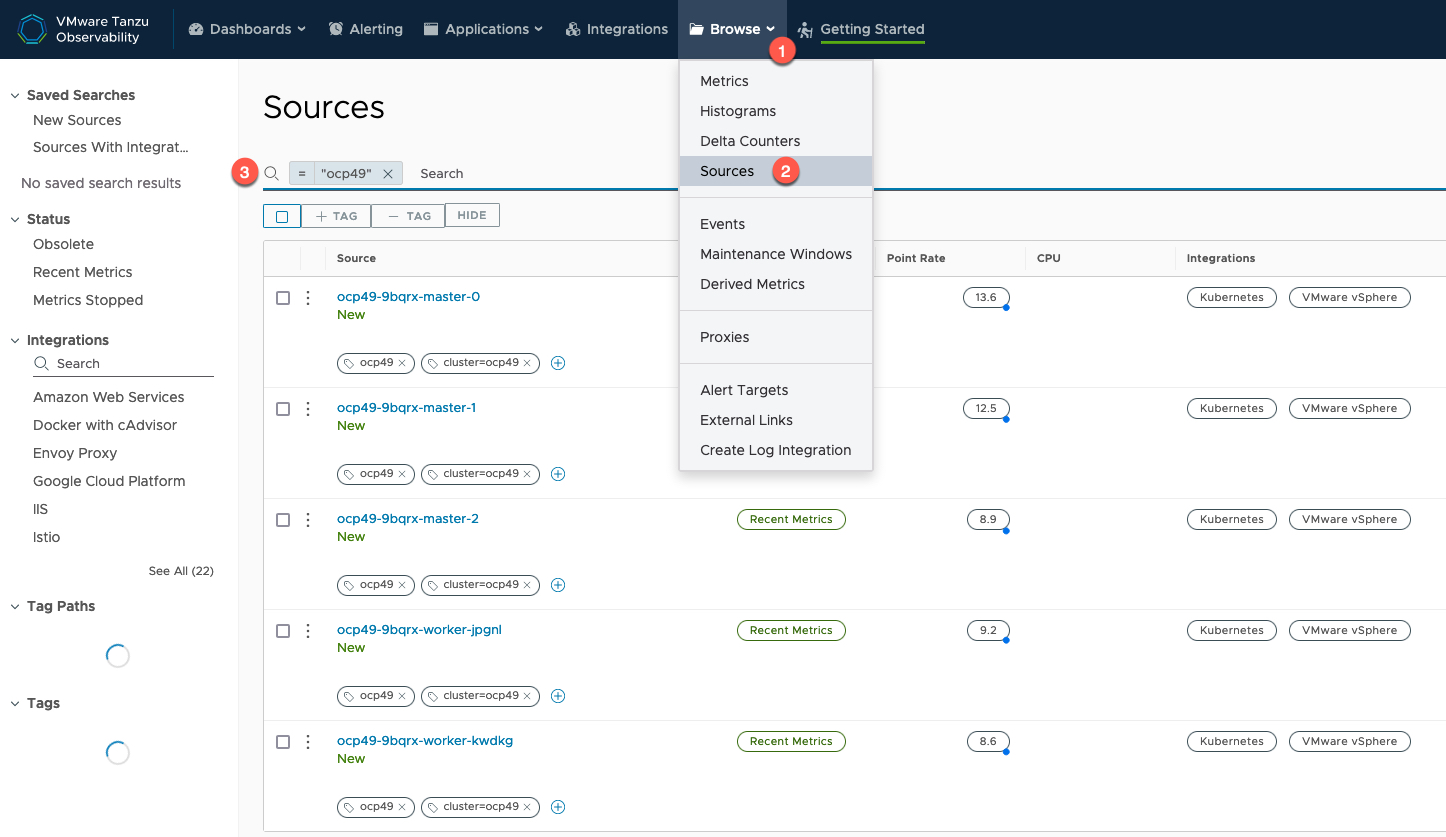Choose Create Log Integration from Browse menu
The image size is (1446, 837).
point(776,450)
